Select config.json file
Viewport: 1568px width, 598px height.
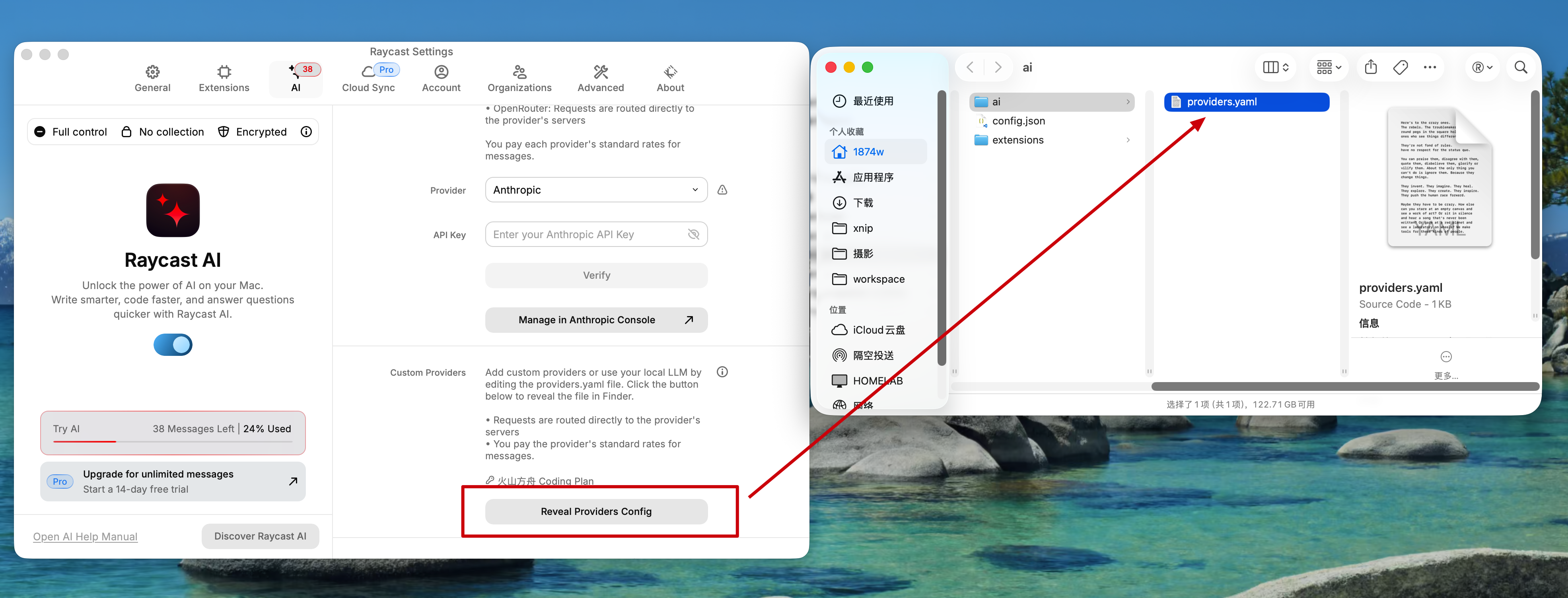1051,120
